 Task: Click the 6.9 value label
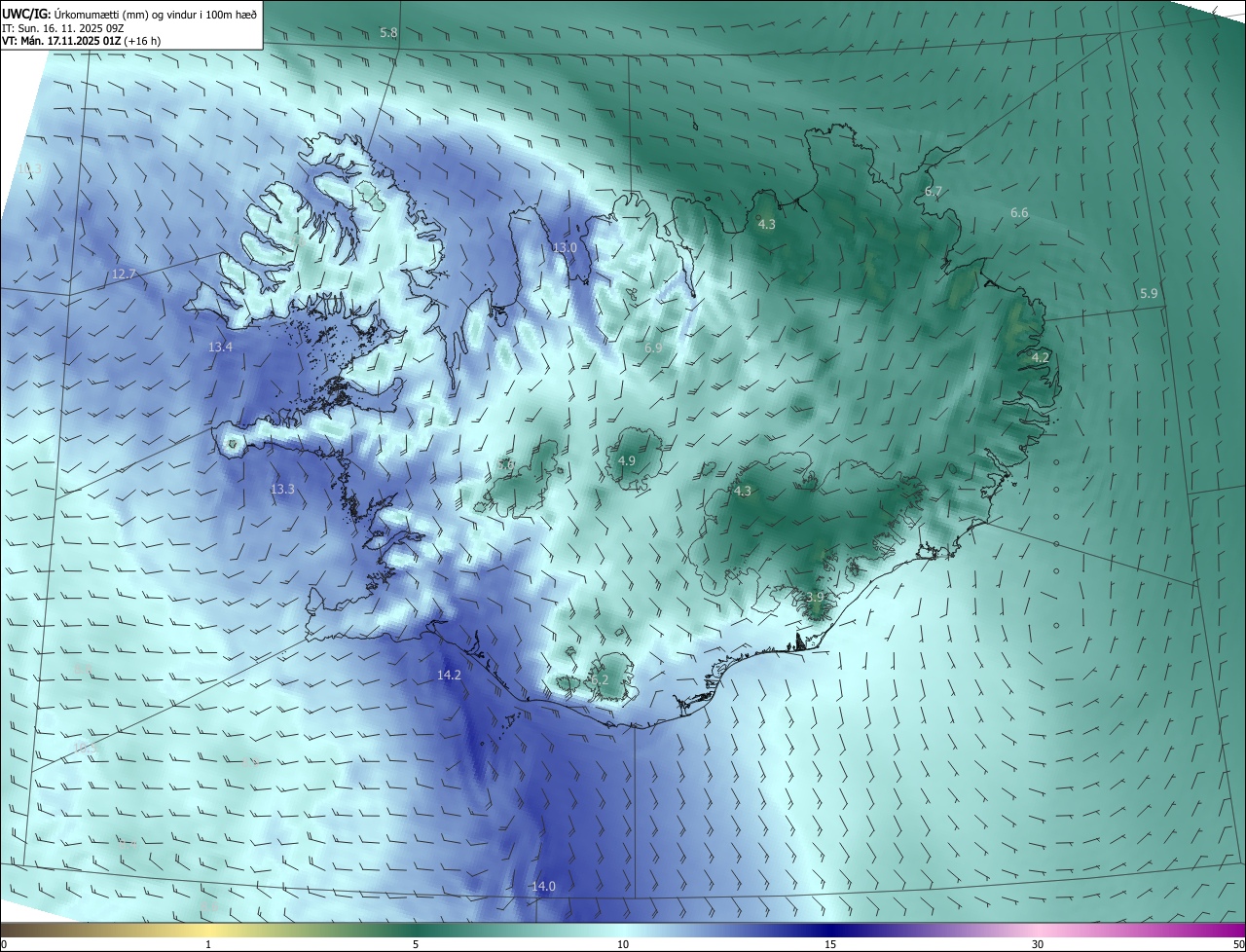tap(653, 348)
